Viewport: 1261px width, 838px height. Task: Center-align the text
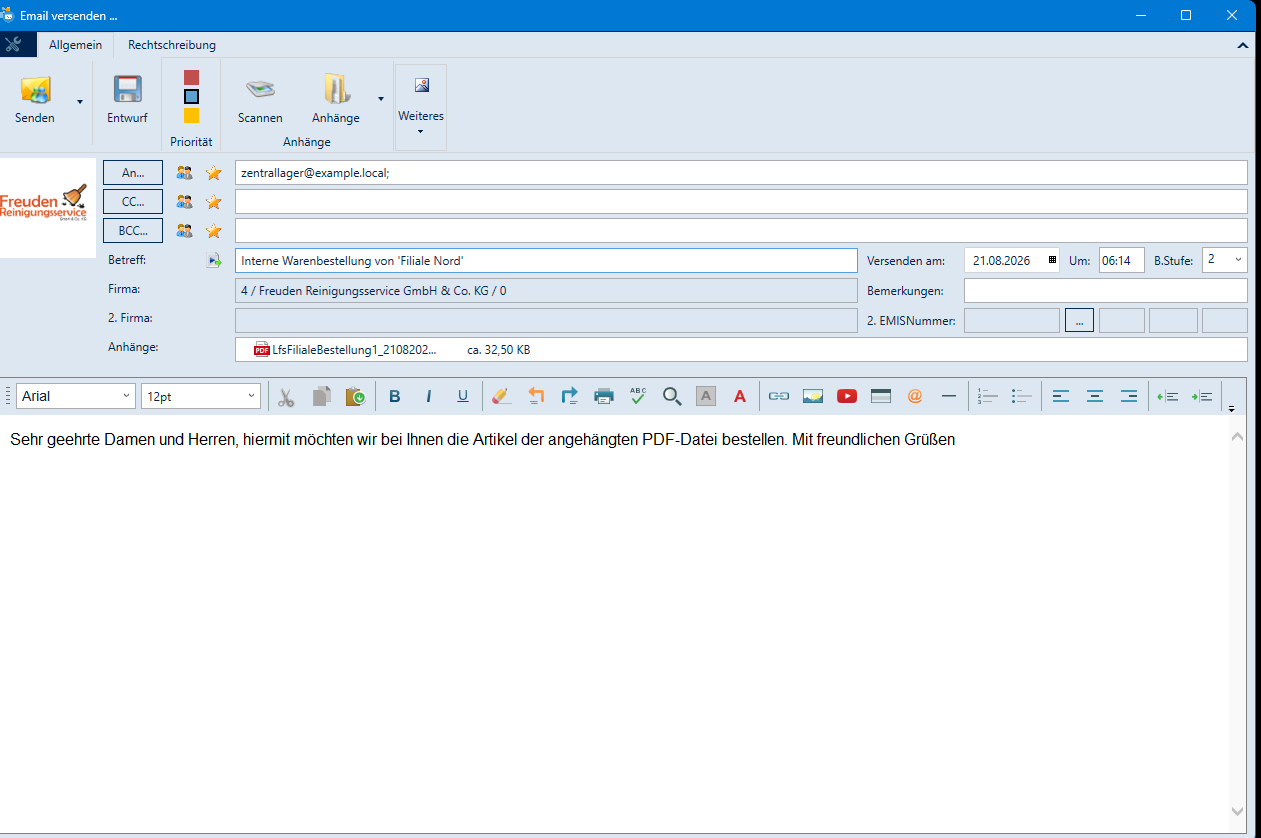tap(1095, 396)
